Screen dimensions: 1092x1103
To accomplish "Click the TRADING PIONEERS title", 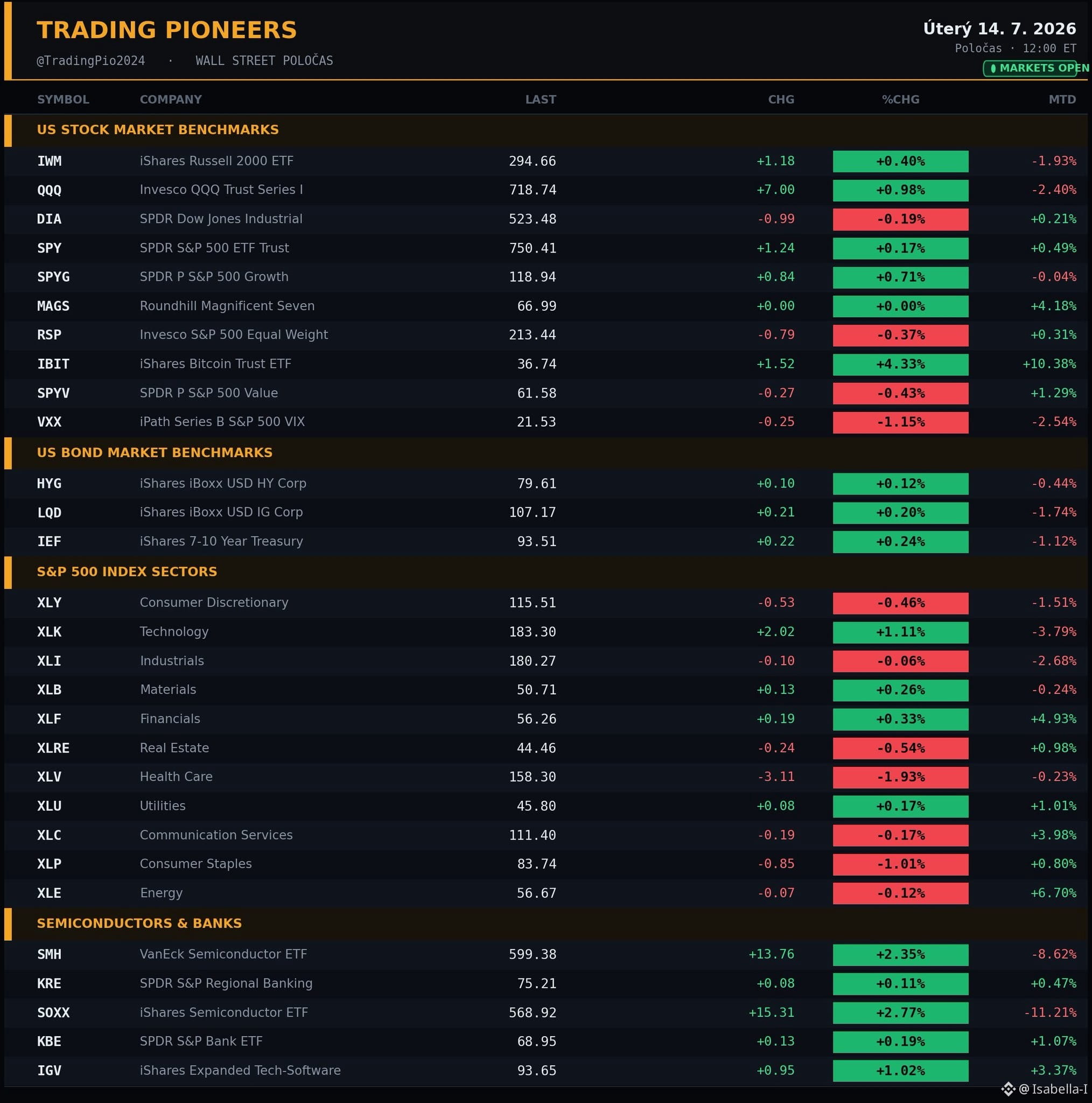I will click(167, 30).
